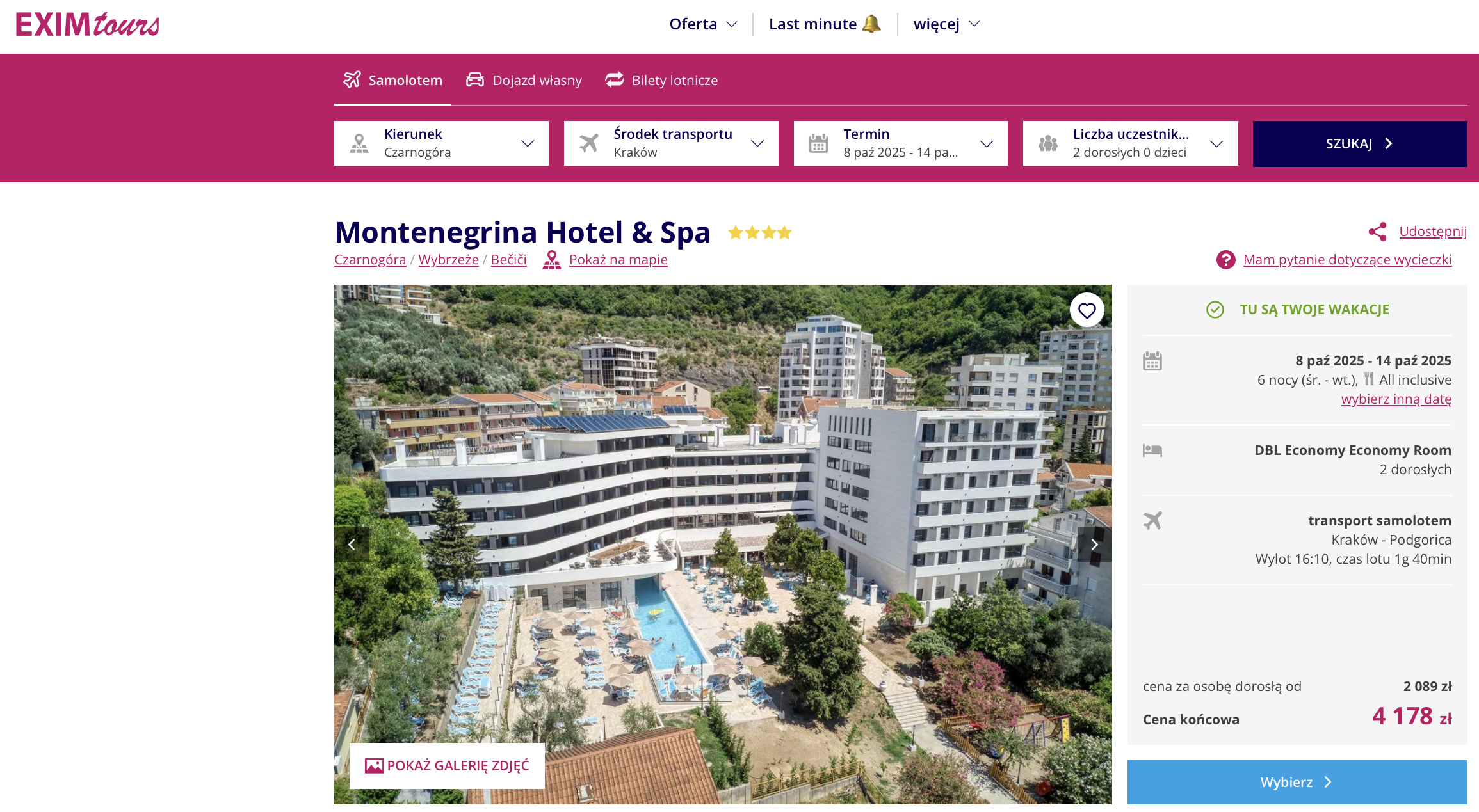This screenshot has width=1479, height=812.
Task: Follow the wybierz inną datę link
Action: [1396, 399]
